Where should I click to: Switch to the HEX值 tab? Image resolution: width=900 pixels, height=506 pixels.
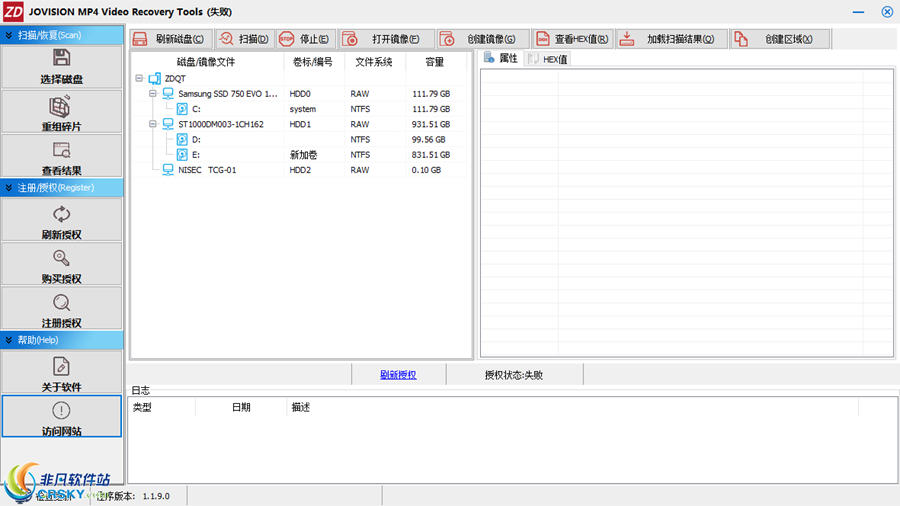(548, 59)
